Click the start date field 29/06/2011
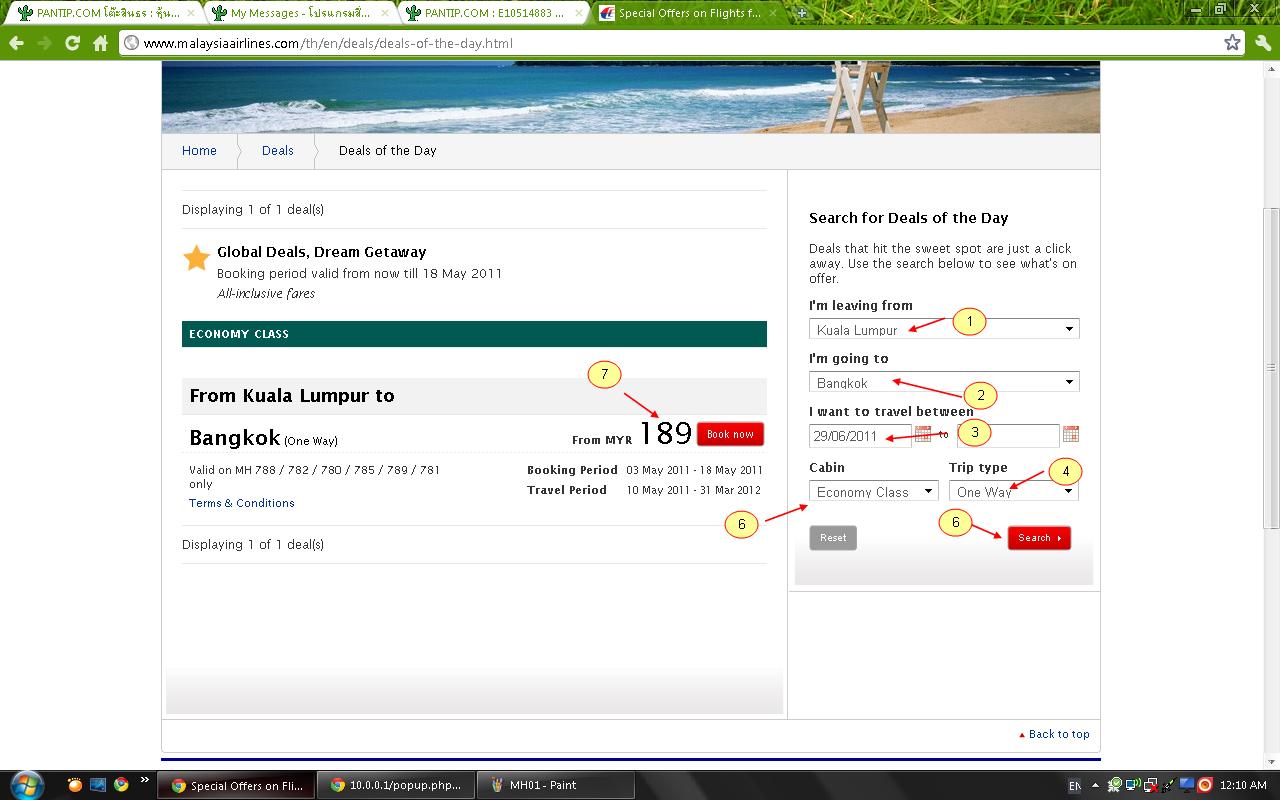 860,436
